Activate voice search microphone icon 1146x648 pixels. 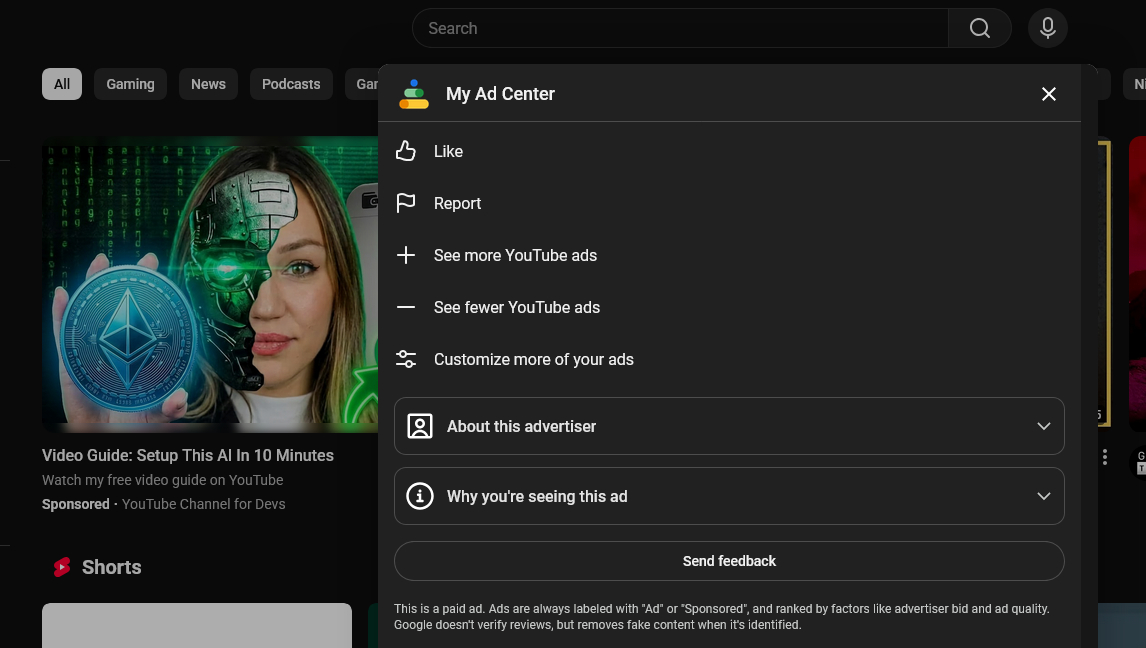[x=1047, y=28]
